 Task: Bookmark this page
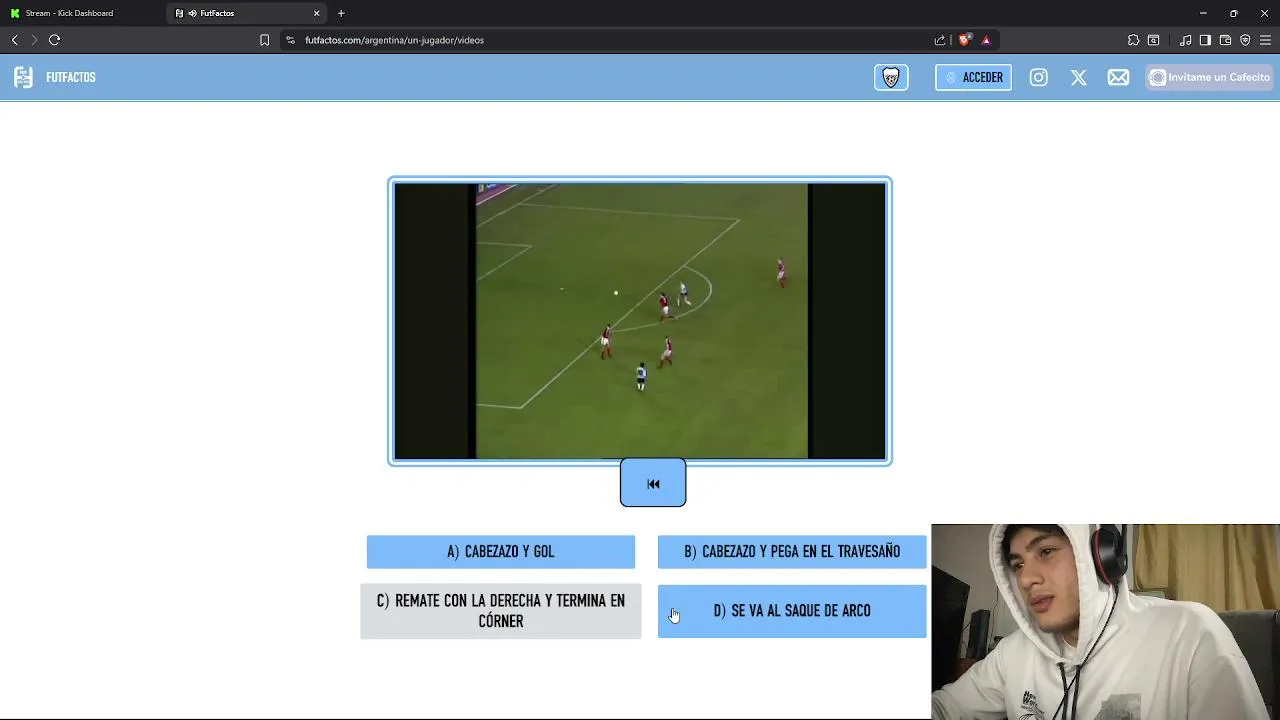264,40
